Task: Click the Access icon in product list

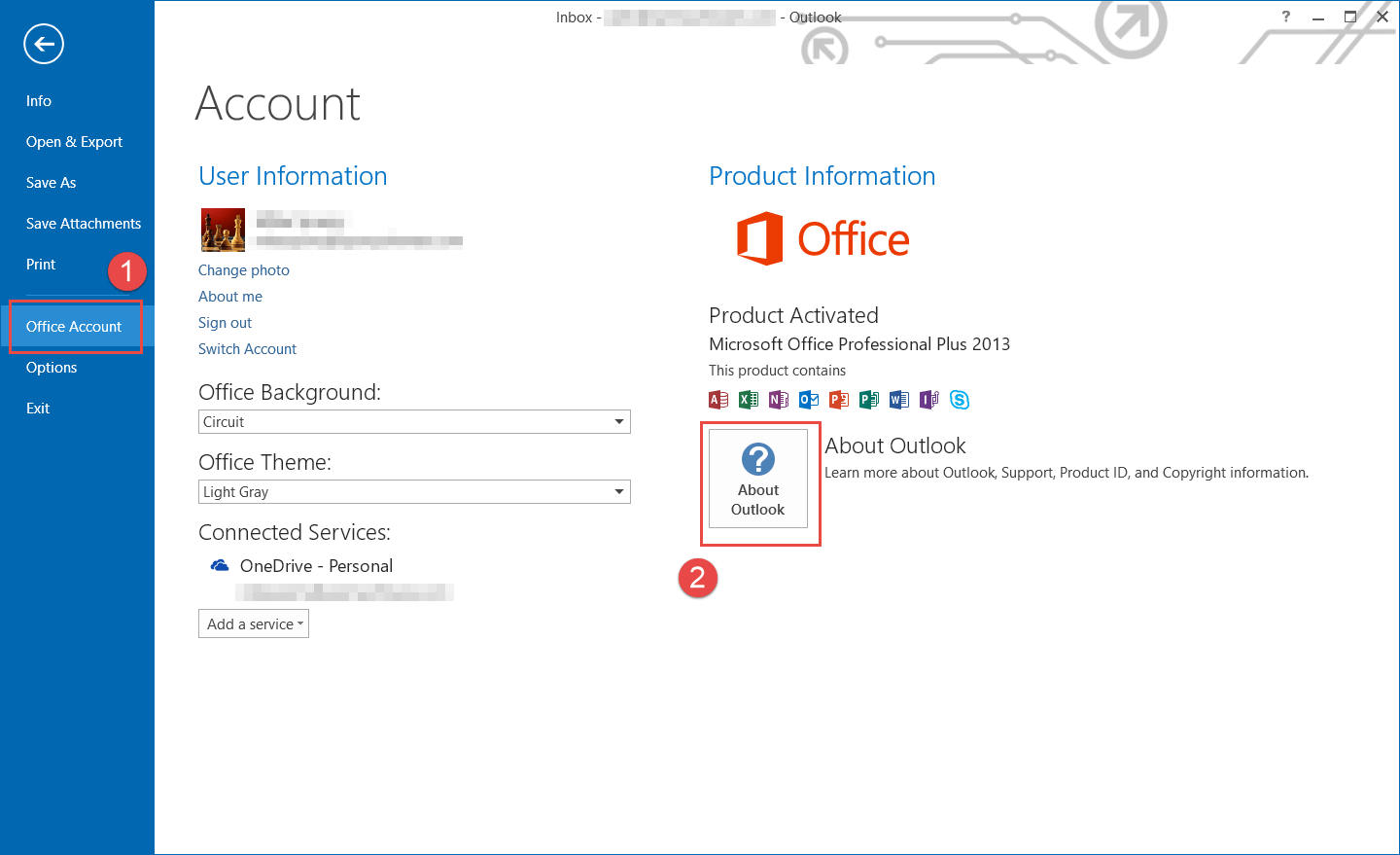Action: tap(718, 400)
